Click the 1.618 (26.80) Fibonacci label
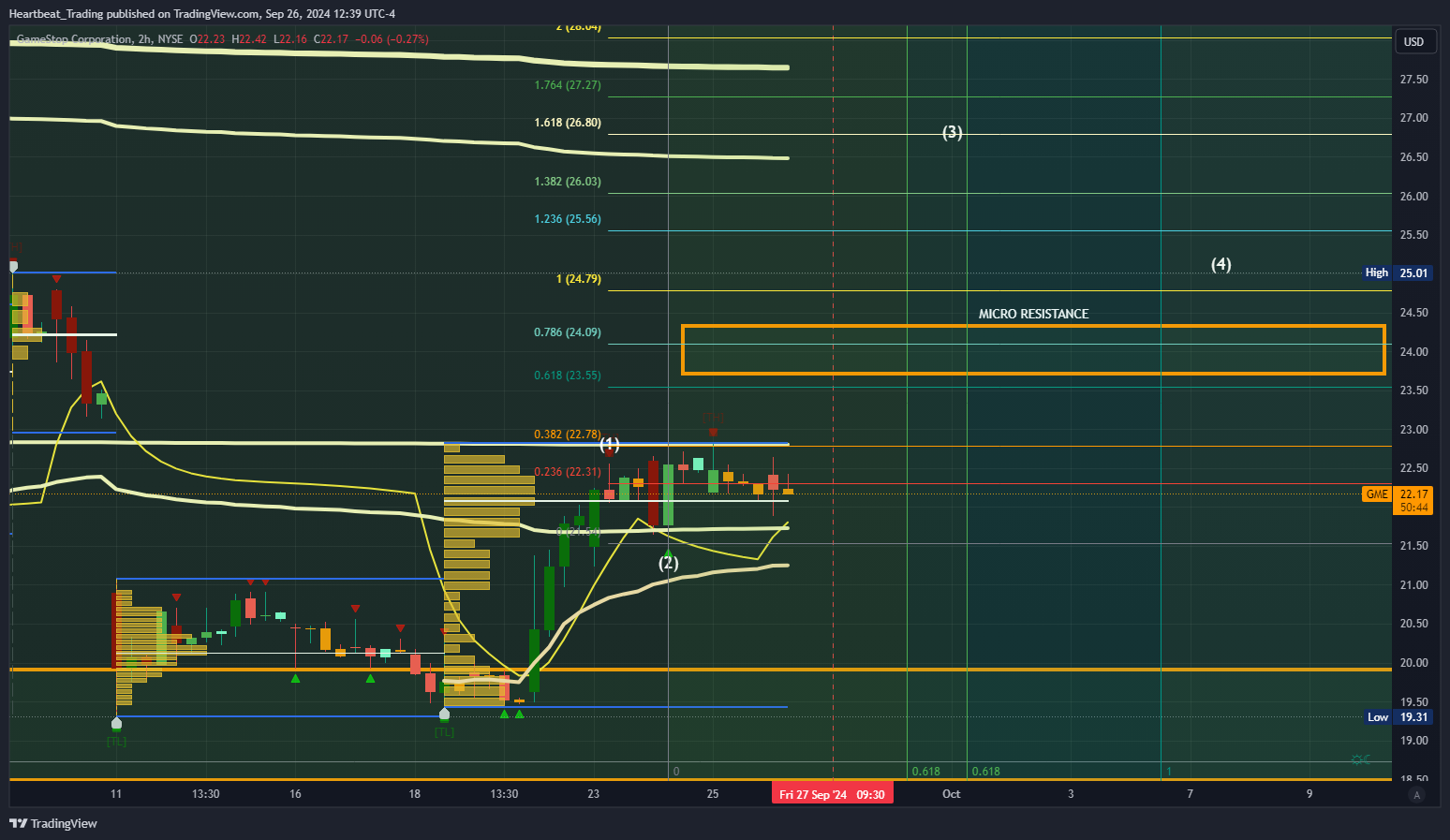The height and width of the screenshot is (840, 1450). (x=568, y=123)
